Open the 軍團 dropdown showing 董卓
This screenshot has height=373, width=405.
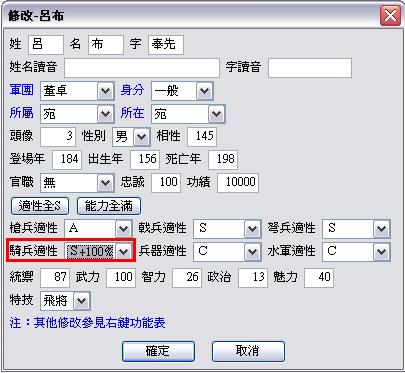coord(77,91)
